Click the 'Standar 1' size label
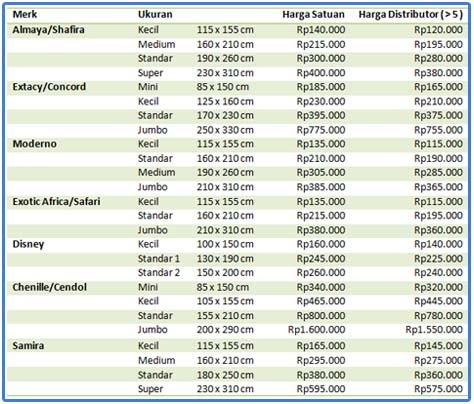The width and height of the screenshot is (474, 404). click(x=159, y=259)
